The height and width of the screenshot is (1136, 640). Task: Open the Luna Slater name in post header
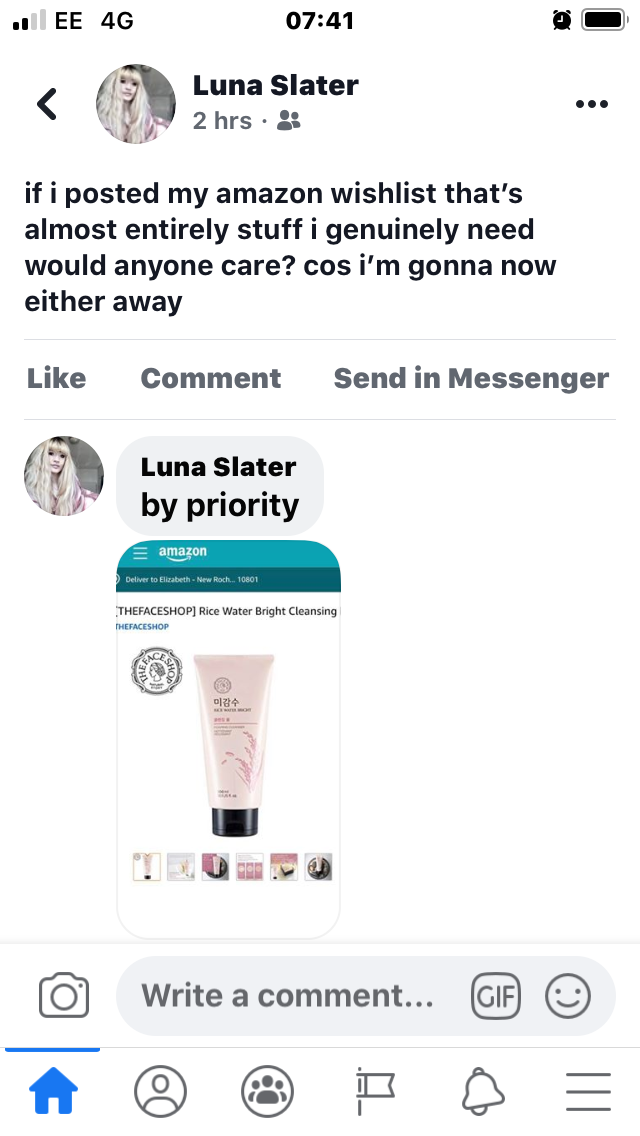click(x=275, y=85)
